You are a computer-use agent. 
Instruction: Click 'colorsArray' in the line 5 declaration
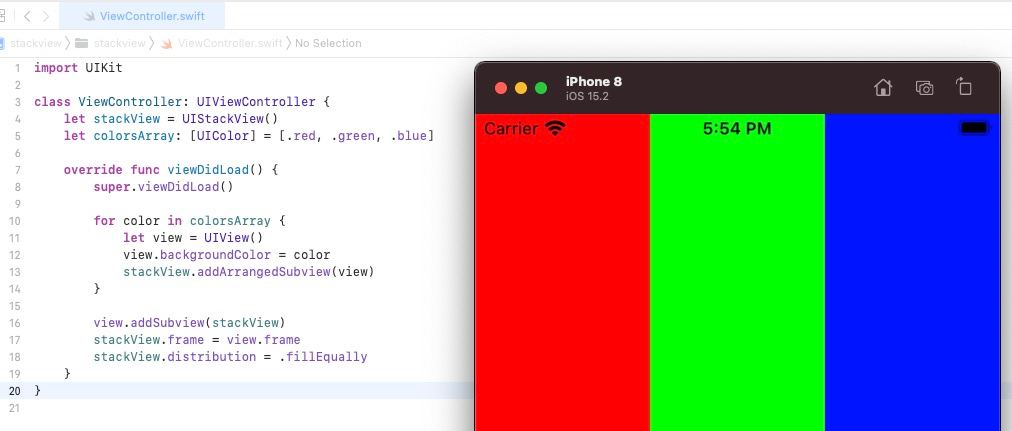134,136
